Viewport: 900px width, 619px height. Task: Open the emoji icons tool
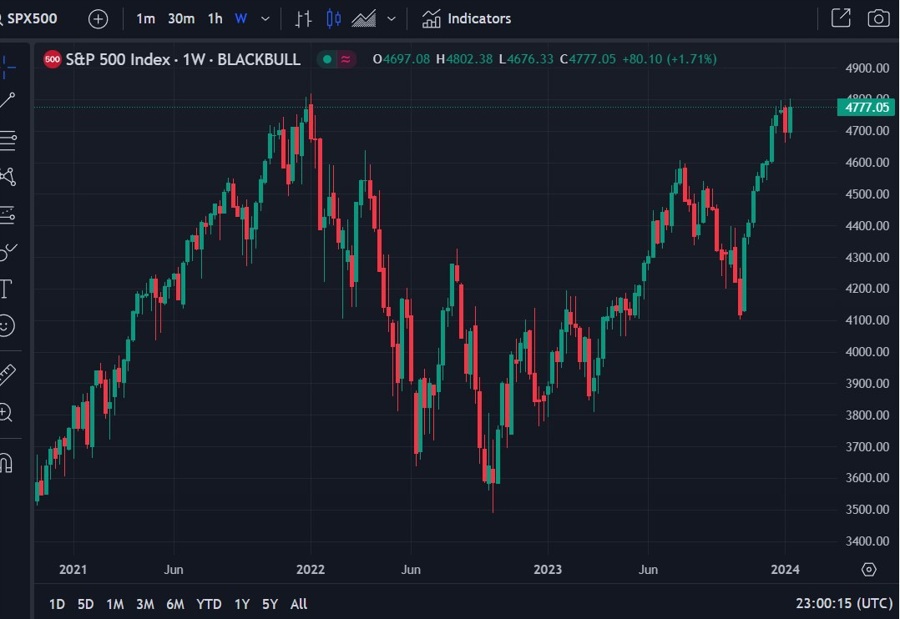pyautogui.click(x=7, y=326)
